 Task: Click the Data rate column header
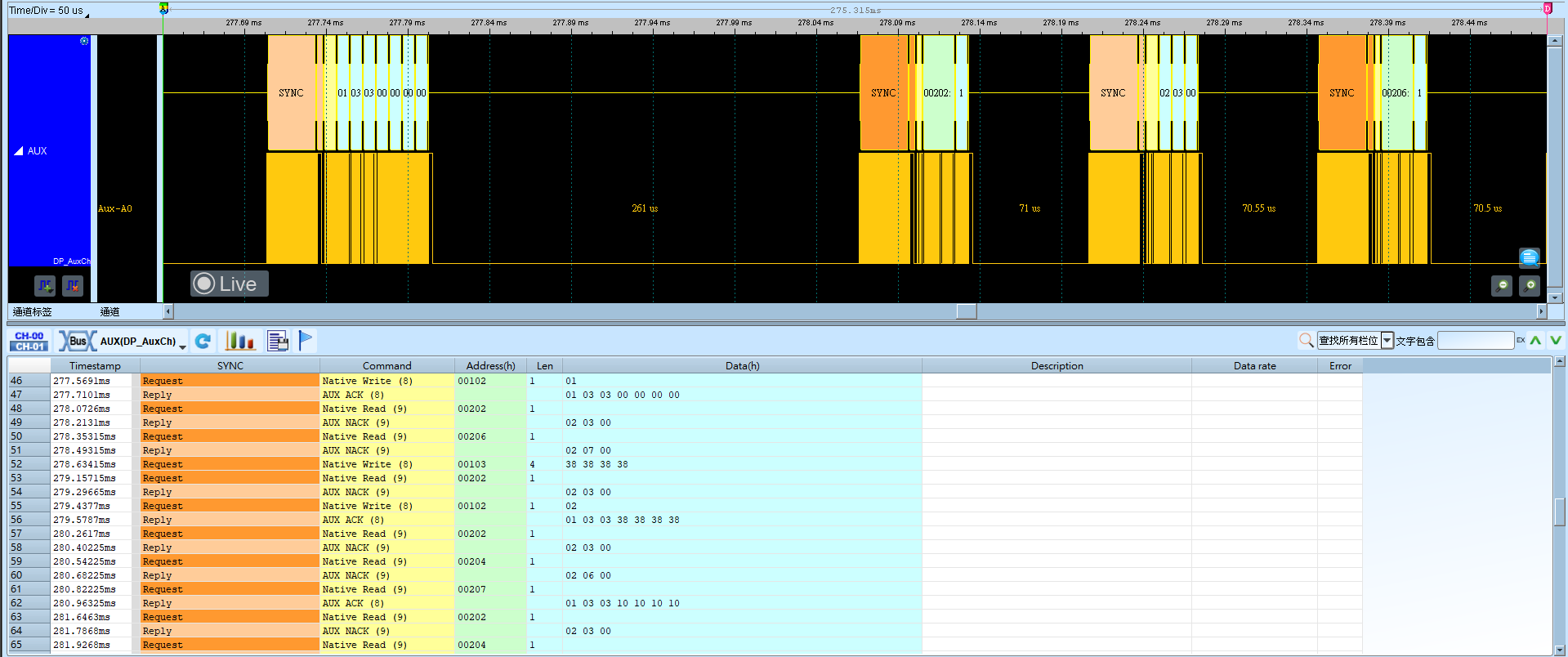pyautogui.click(x=1254, y=365)
